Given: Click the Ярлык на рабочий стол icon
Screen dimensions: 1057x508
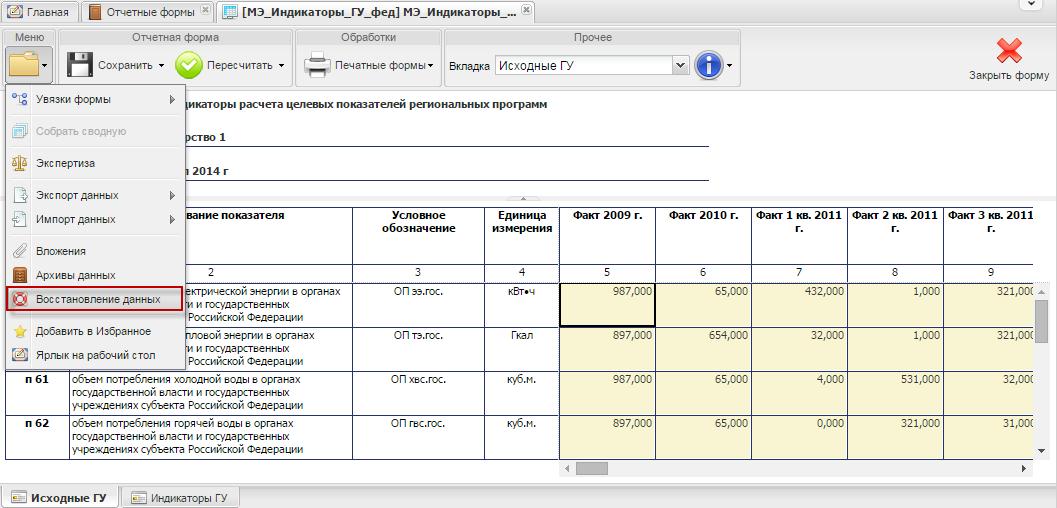Looking at the screenshot, I should [20, 355].
